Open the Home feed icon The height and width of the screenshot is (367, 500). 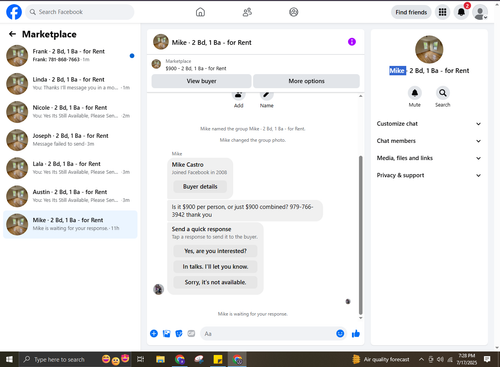click(x=200, y=12)
